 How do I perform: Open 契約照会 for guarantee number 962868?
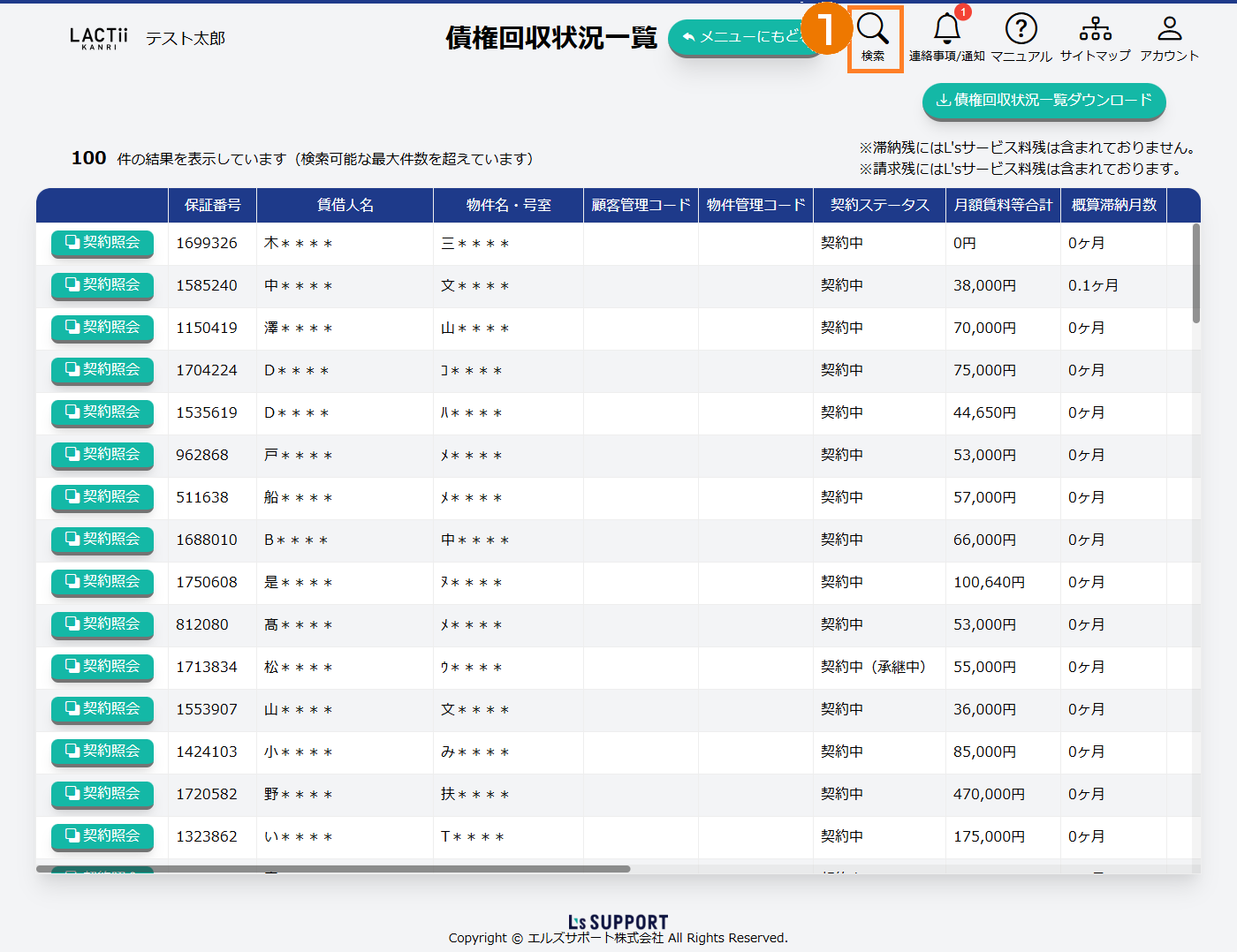(102, 455)
